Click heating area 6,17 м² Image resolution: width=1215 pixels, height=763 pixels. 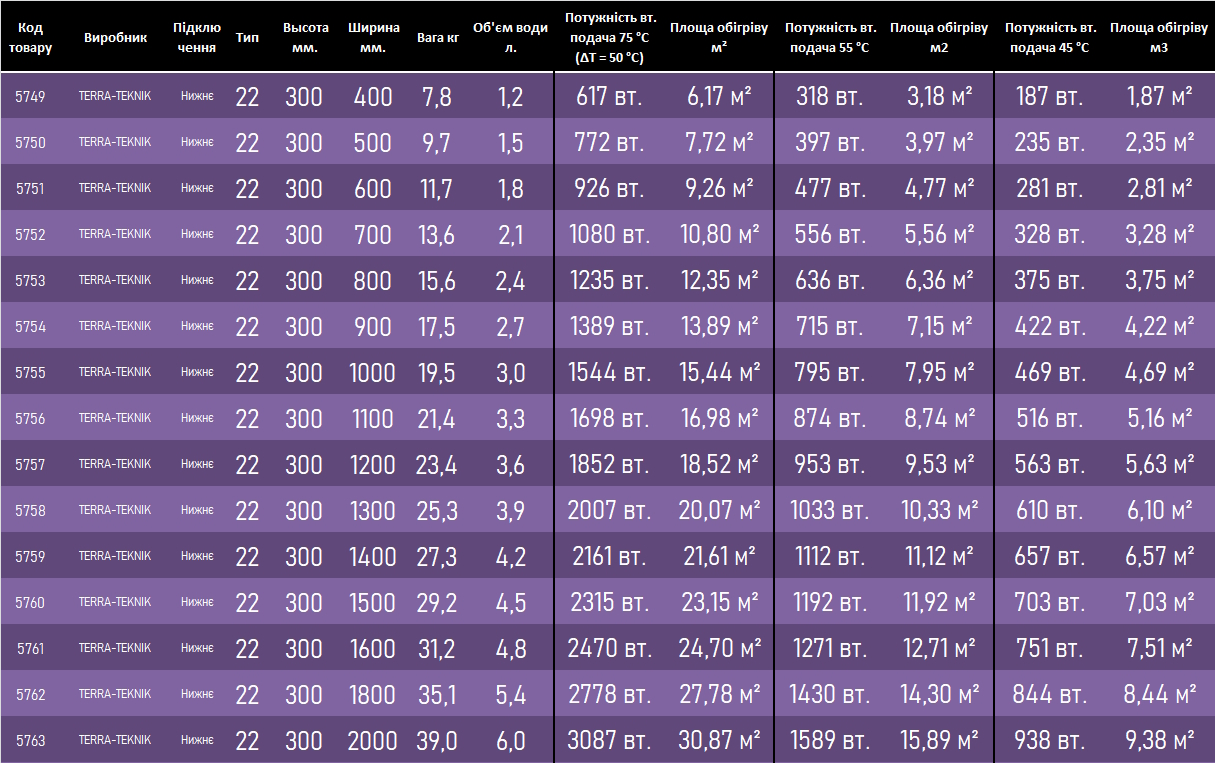click(x=719, y=97)
